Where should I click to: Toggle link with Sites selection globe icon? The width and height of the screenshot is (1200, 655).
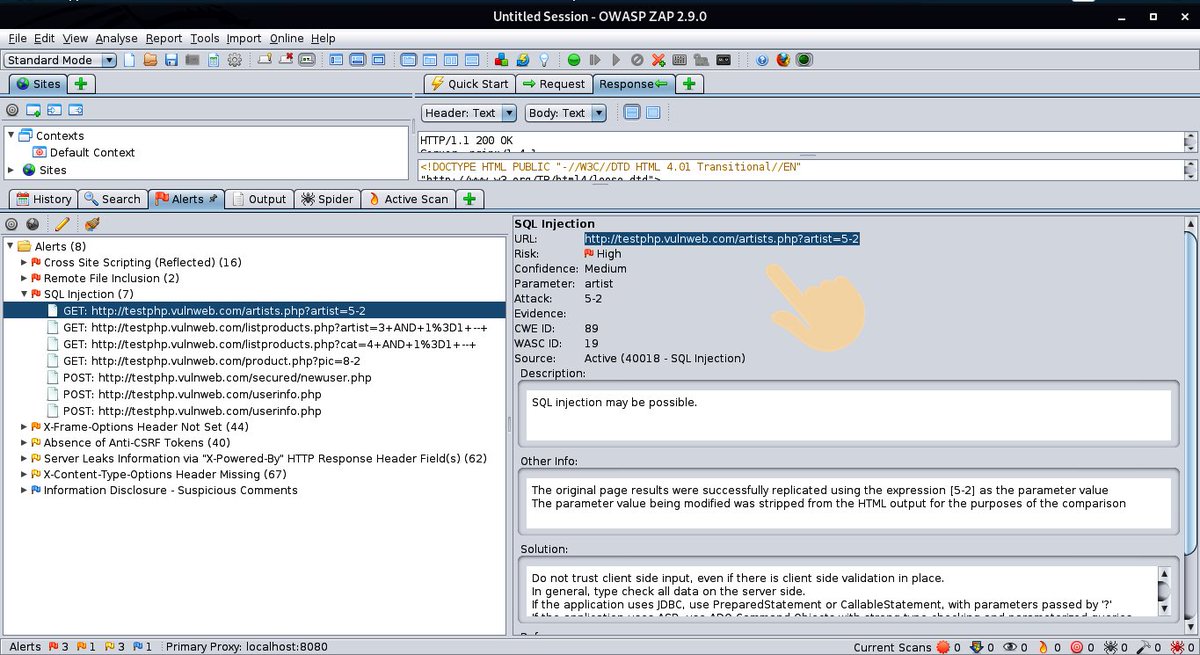[x=33, y=224]
